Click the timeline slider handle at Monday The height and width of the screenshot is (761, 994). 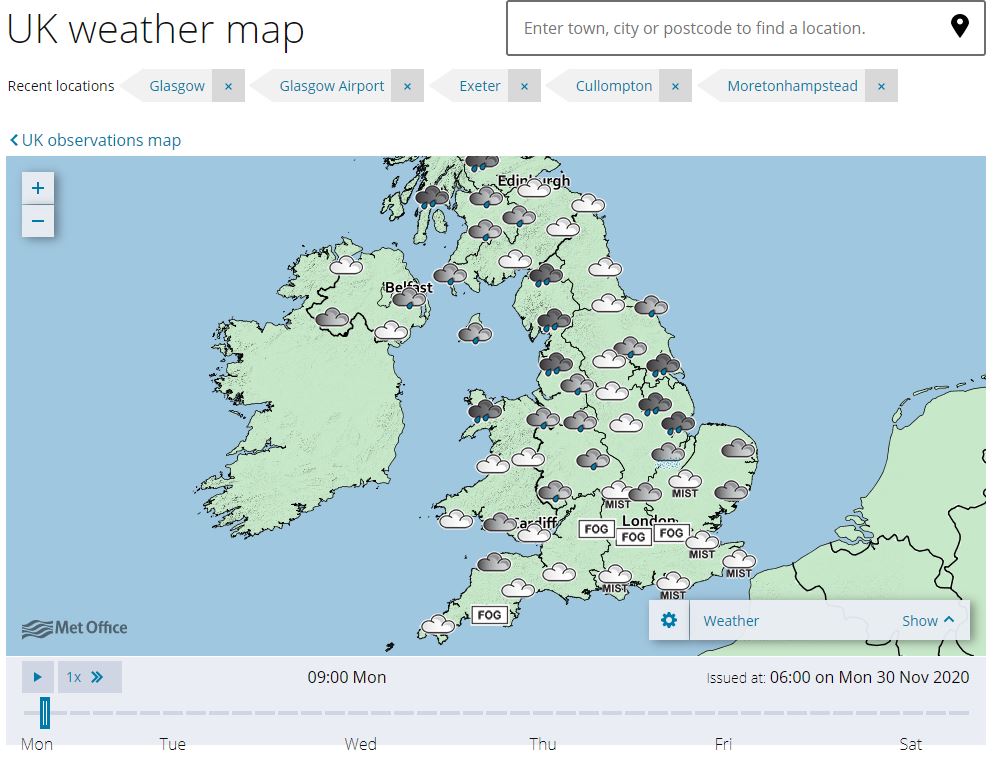43,711
